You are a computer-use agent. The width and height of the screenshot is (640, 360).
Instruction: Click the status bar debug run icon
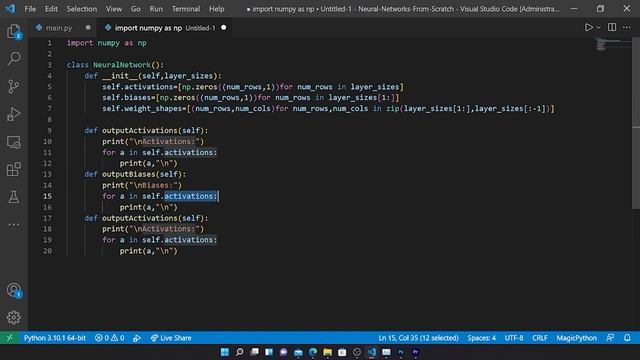(x=137, y=338)
